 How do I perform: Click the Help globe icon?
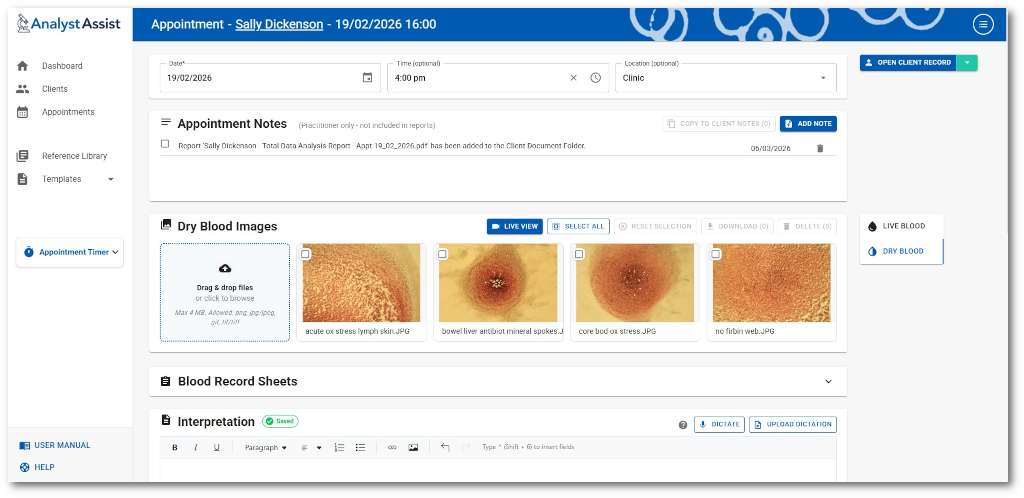[25, 467]
